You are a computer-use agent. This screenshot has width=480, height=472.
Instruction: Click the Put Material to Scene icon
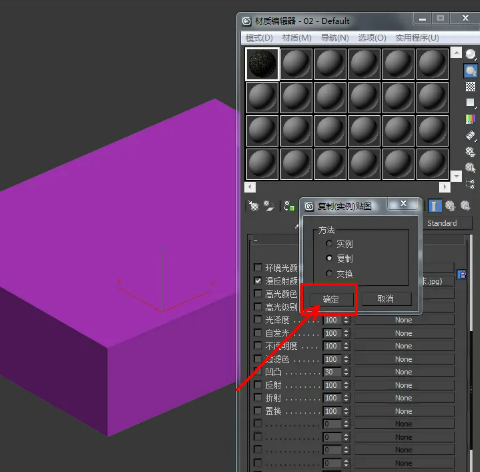(x=269, y=206)
